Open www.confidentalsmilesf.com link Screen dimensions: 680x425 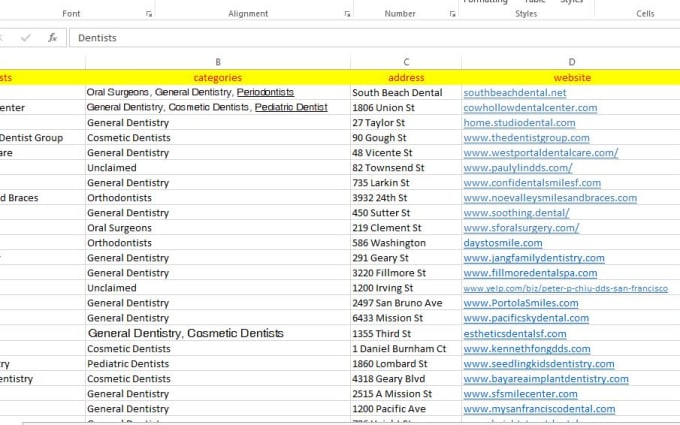click(x=532, y=183)
